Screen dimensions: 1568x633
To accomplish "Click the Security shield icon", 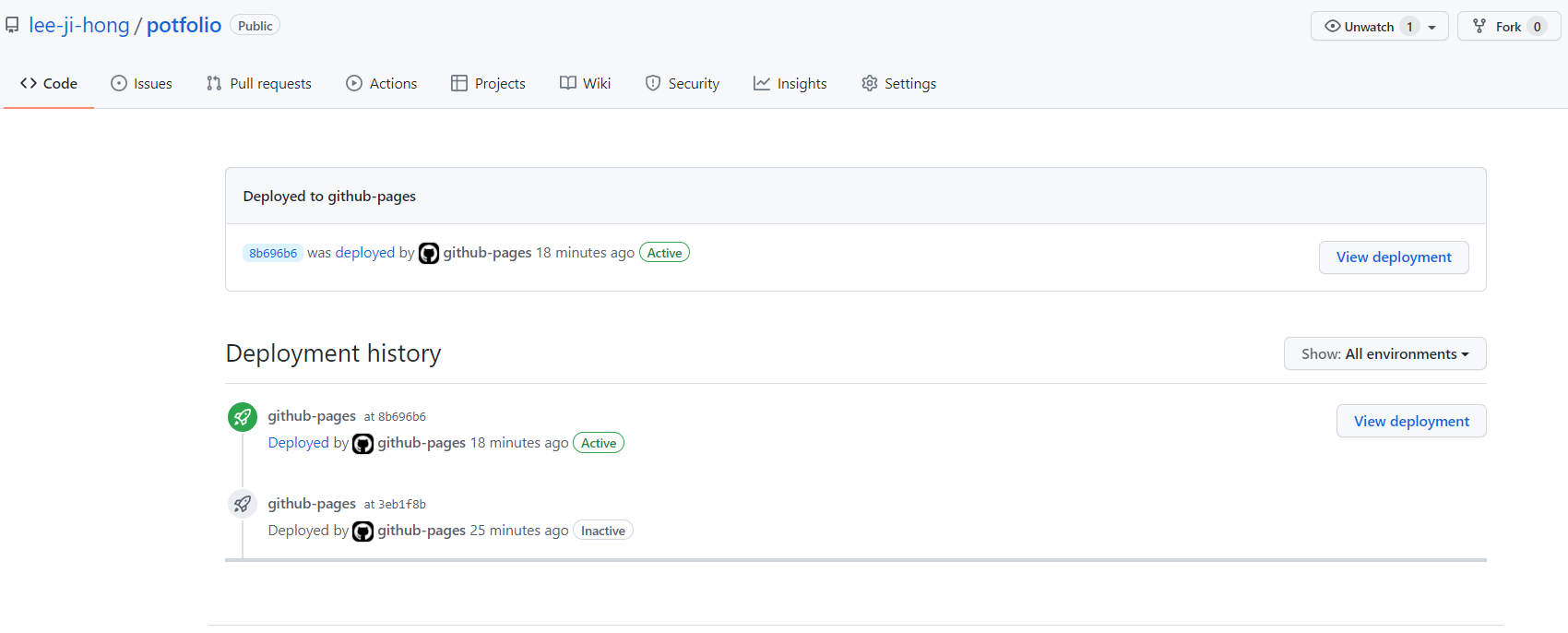I will [653, 83].
